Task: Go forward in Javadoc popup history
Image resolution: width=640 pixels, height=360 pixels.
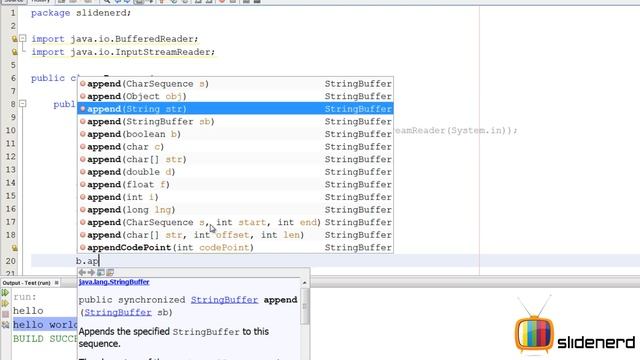Action: pyautogui.click(x=91, y=272)
